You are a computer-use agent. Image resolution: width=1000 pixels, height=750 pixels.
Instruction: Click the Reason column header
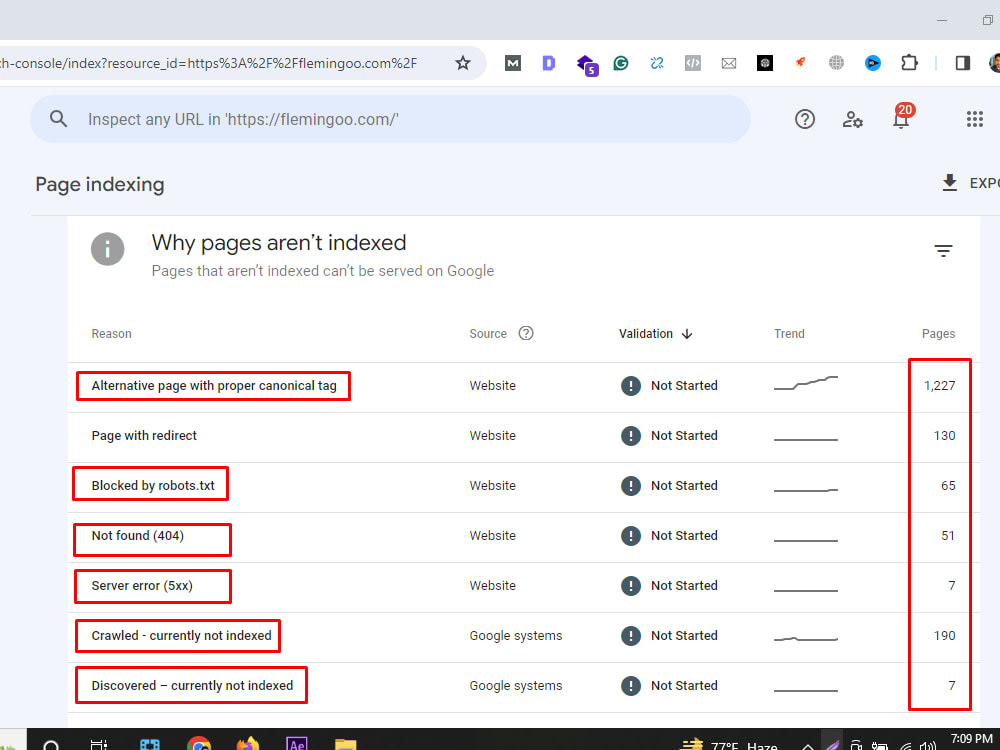(x=111, y=334)
